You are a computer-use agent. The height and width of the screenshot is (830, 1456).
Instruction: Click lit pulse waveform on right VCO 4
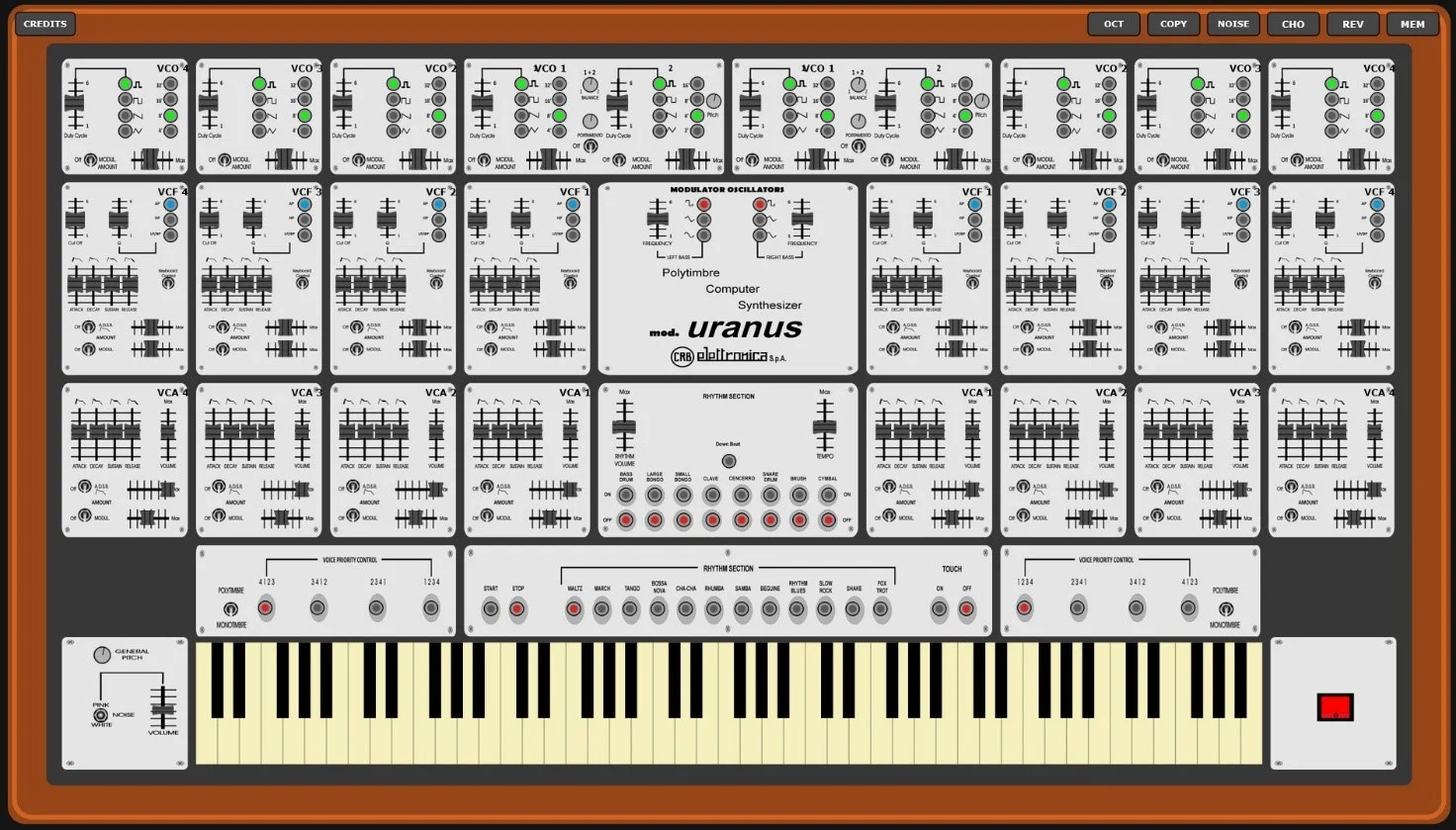1331,84
